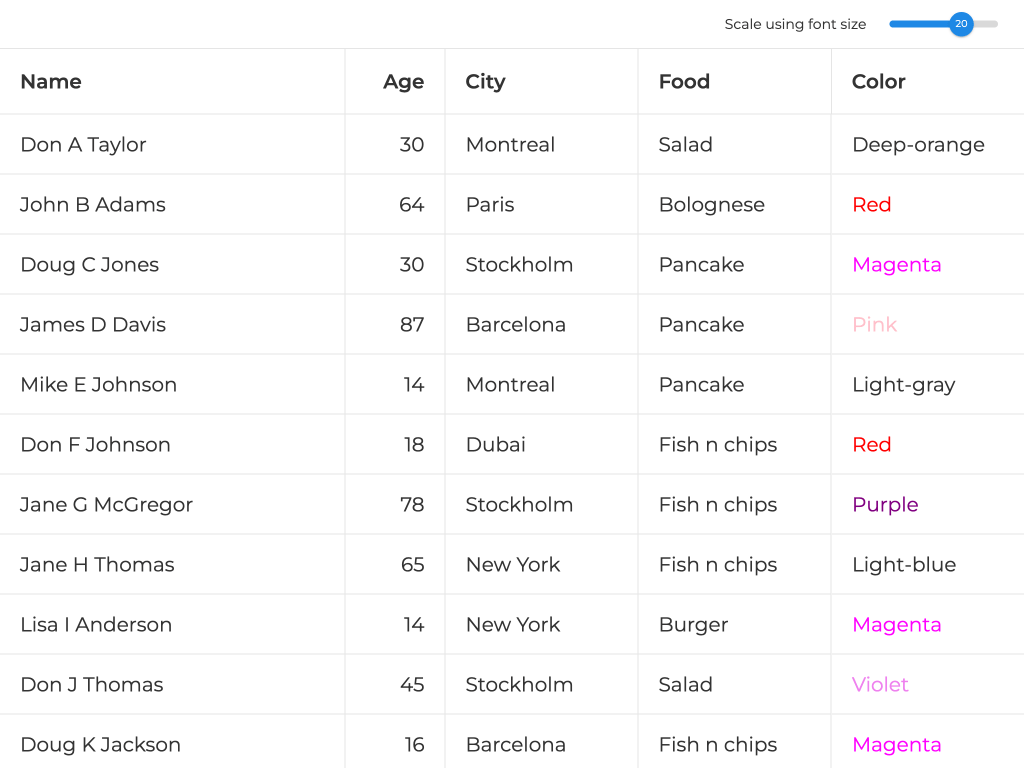
Task: Select Burger in the Food column
Action: pyautogui.click(x=693, y=624)
